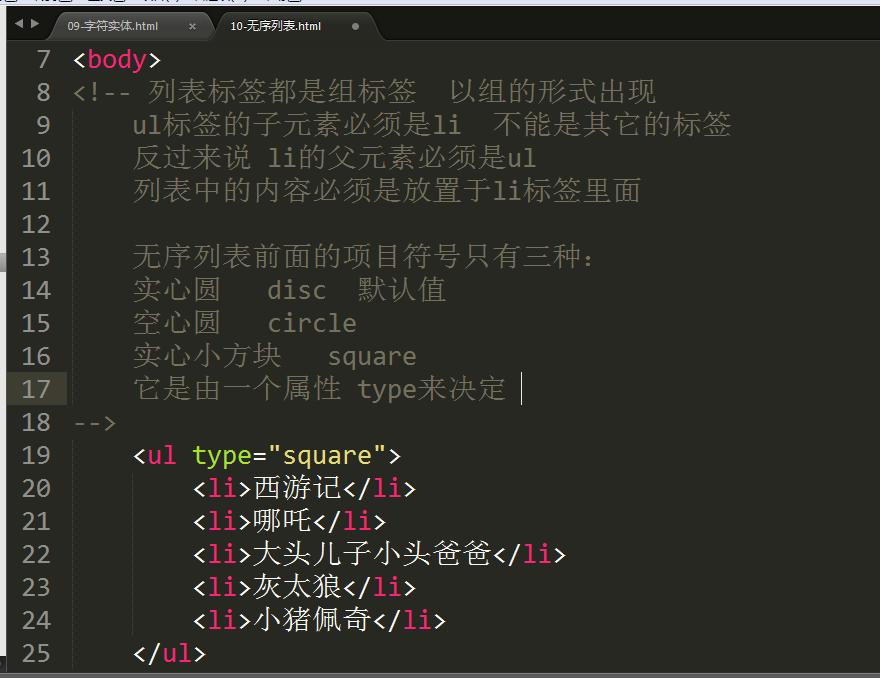The image size is (880, 678).
Task: Click comment text ul标签的子元素必须是li
Action: click(x=297, y=125)
